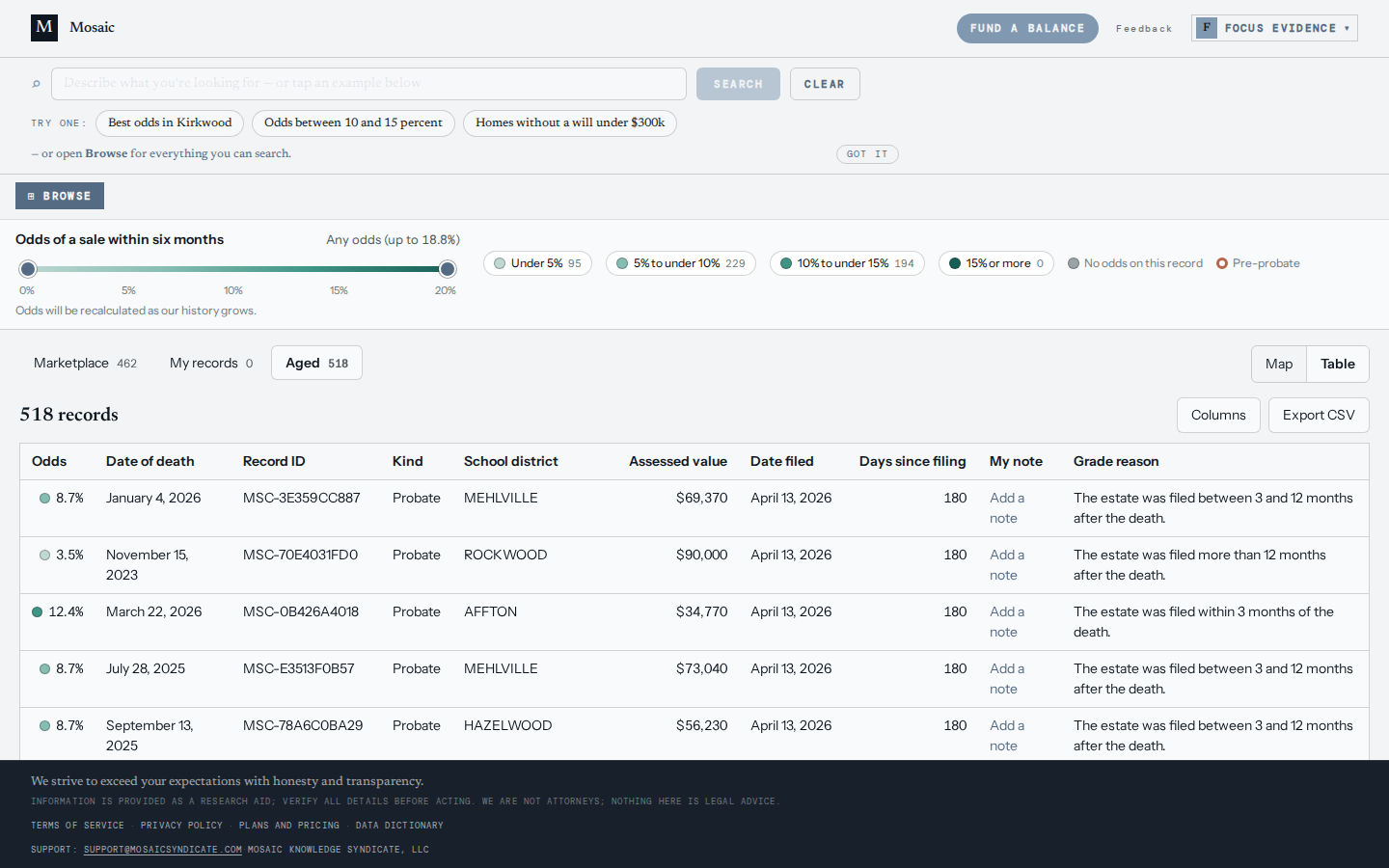
Task: Select the Table view
Action: click(1338, 364)
